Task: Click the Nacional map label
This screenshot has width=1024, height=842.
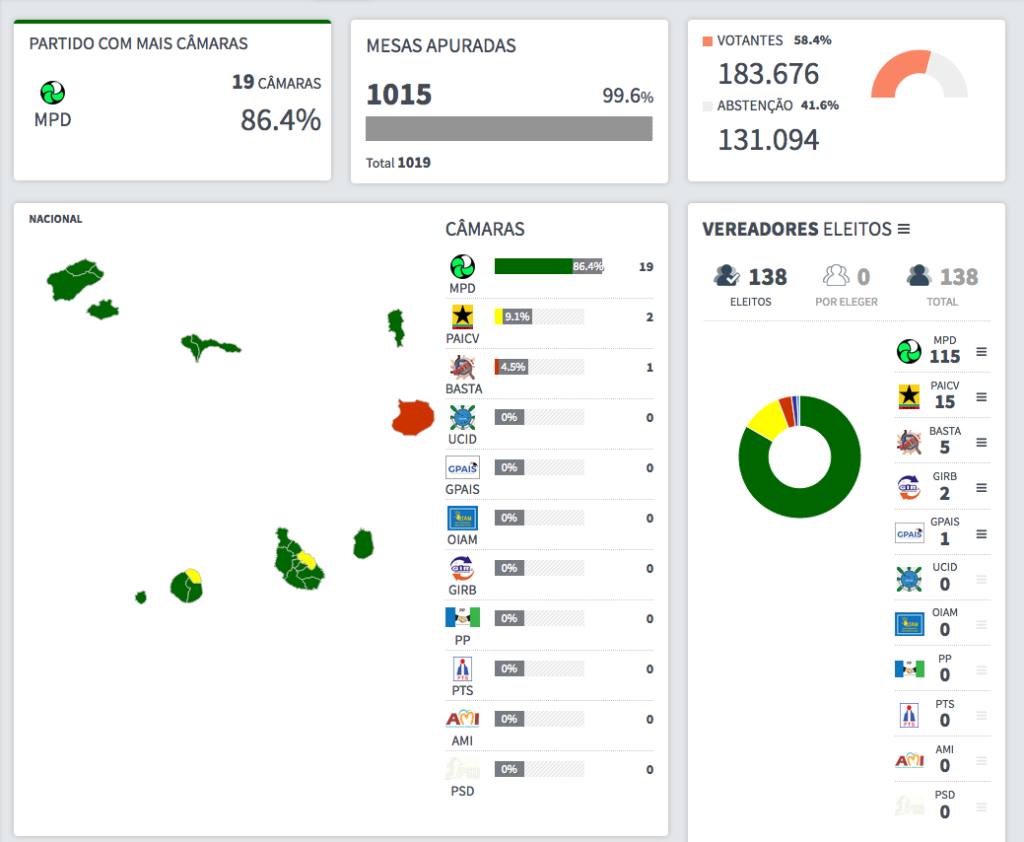Action: tap(56, 219)
